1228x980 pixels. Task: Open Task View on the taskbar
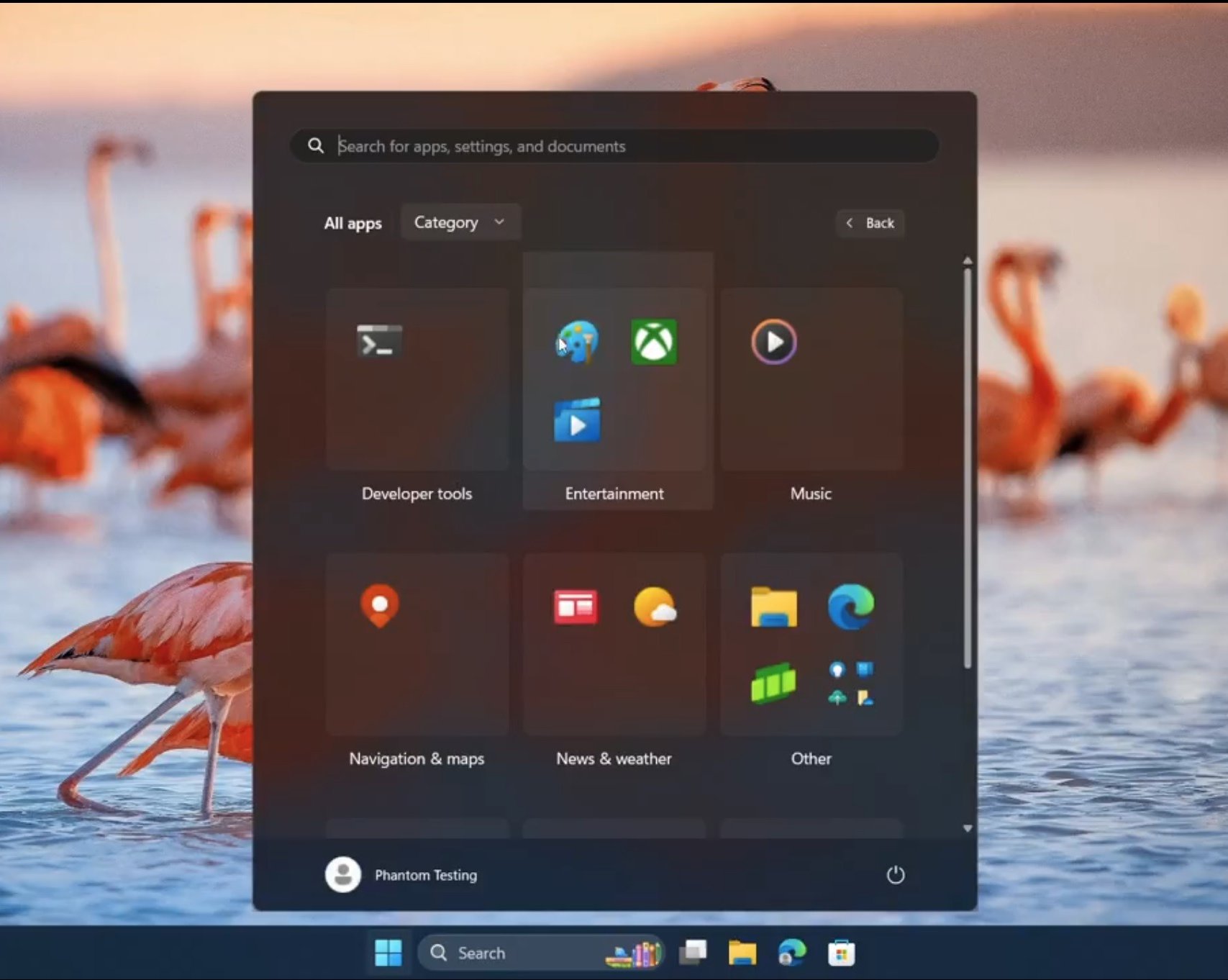click(693, 953)
